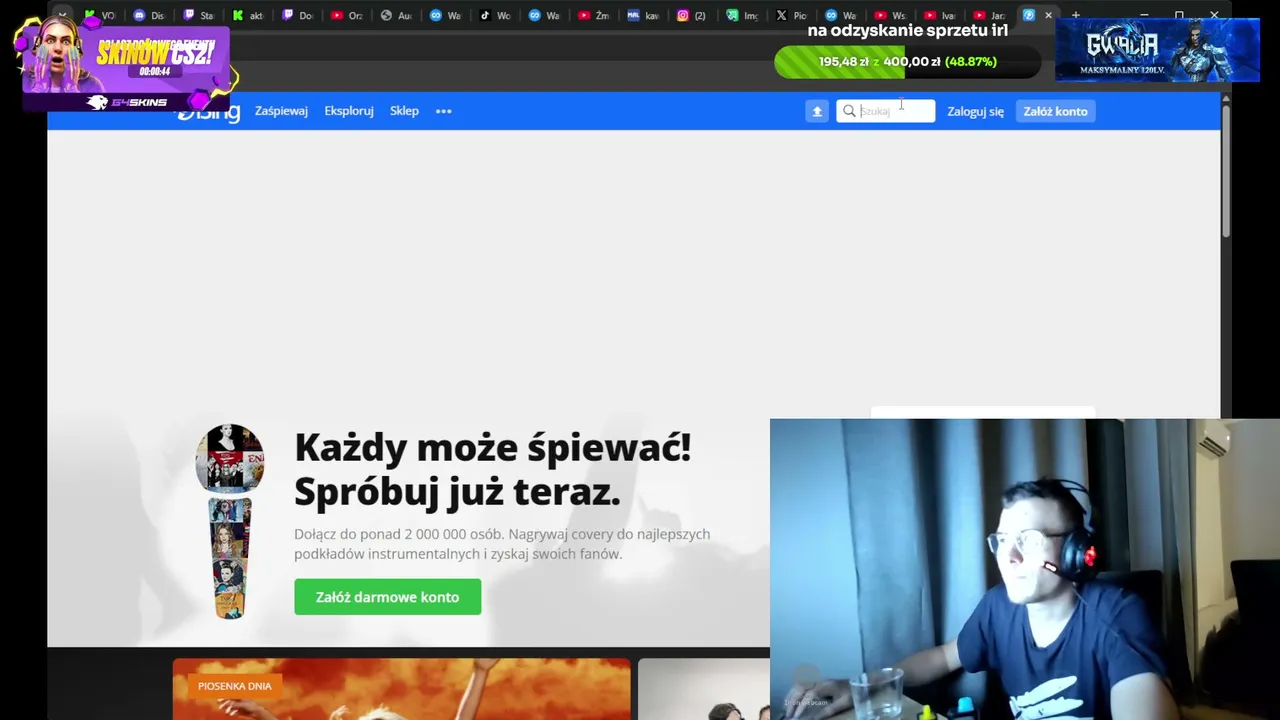Click the magnifier icon in the search box
This screenshot has height=720, width=1280.
coord(849,111)
